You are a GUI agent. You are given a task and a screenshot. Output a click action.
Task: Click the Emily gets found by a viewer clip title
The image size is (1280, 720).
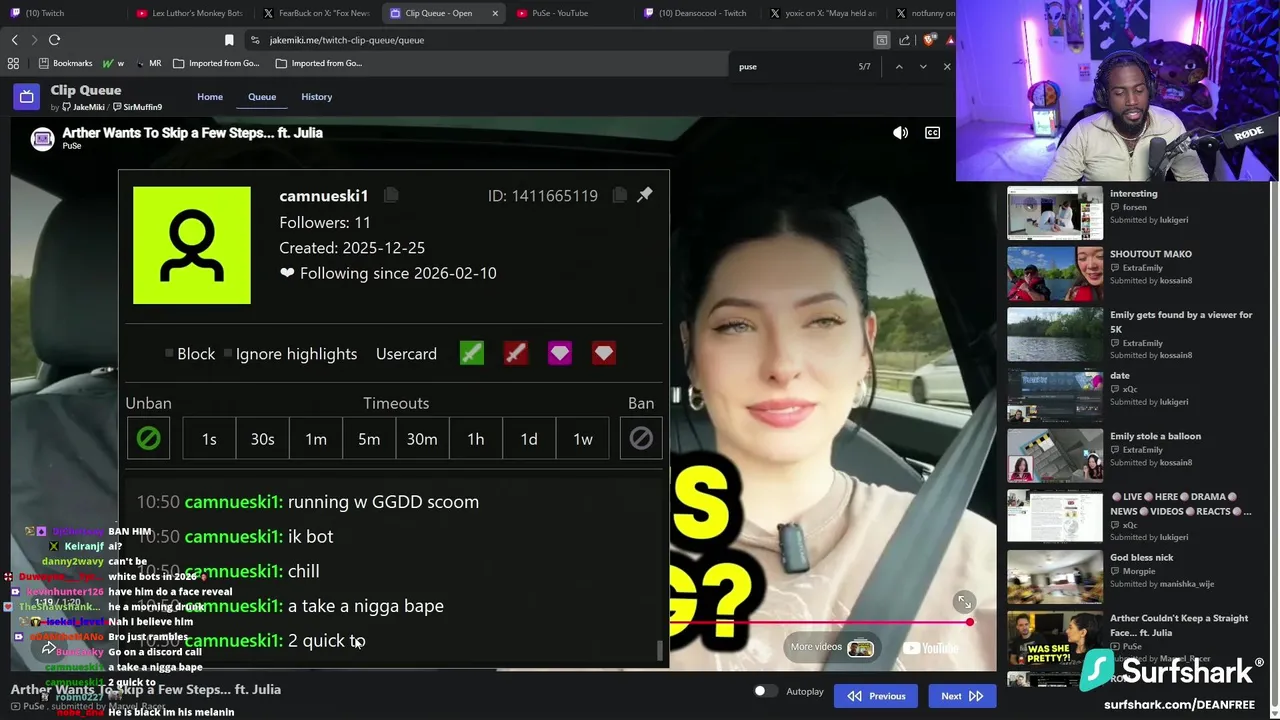(x=1181, y=322)
